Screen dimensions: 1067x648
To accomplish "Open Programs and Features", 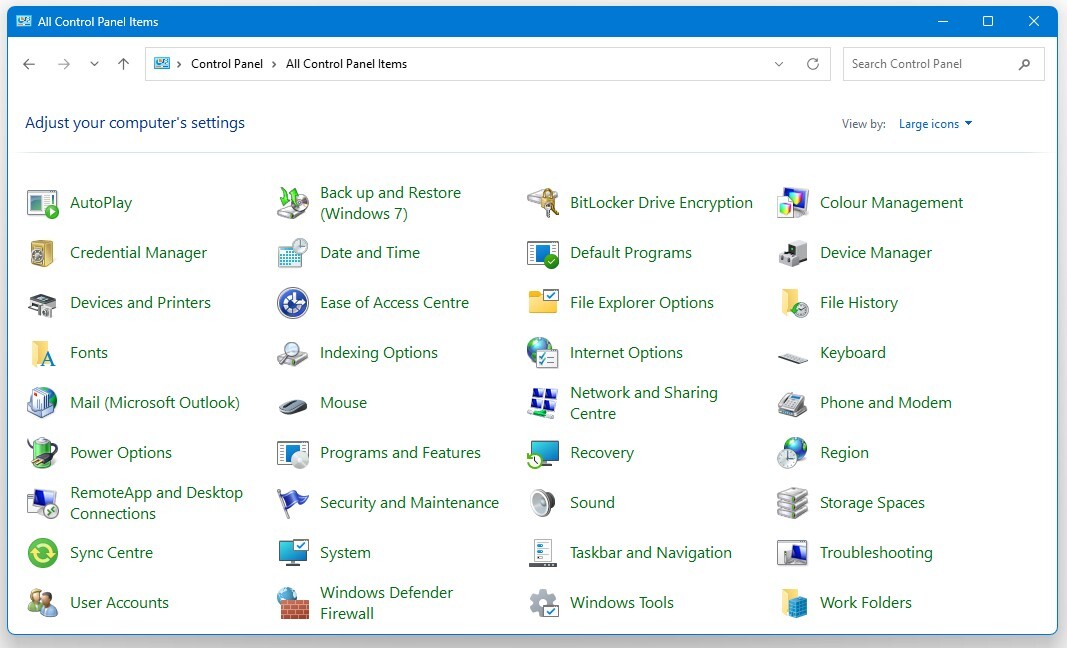I will coord(399,452).
